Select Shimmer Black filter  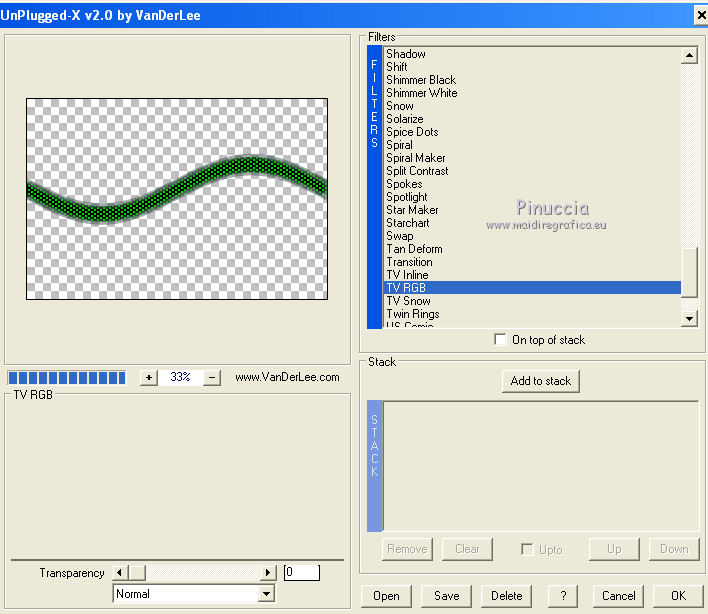(532, 80)
